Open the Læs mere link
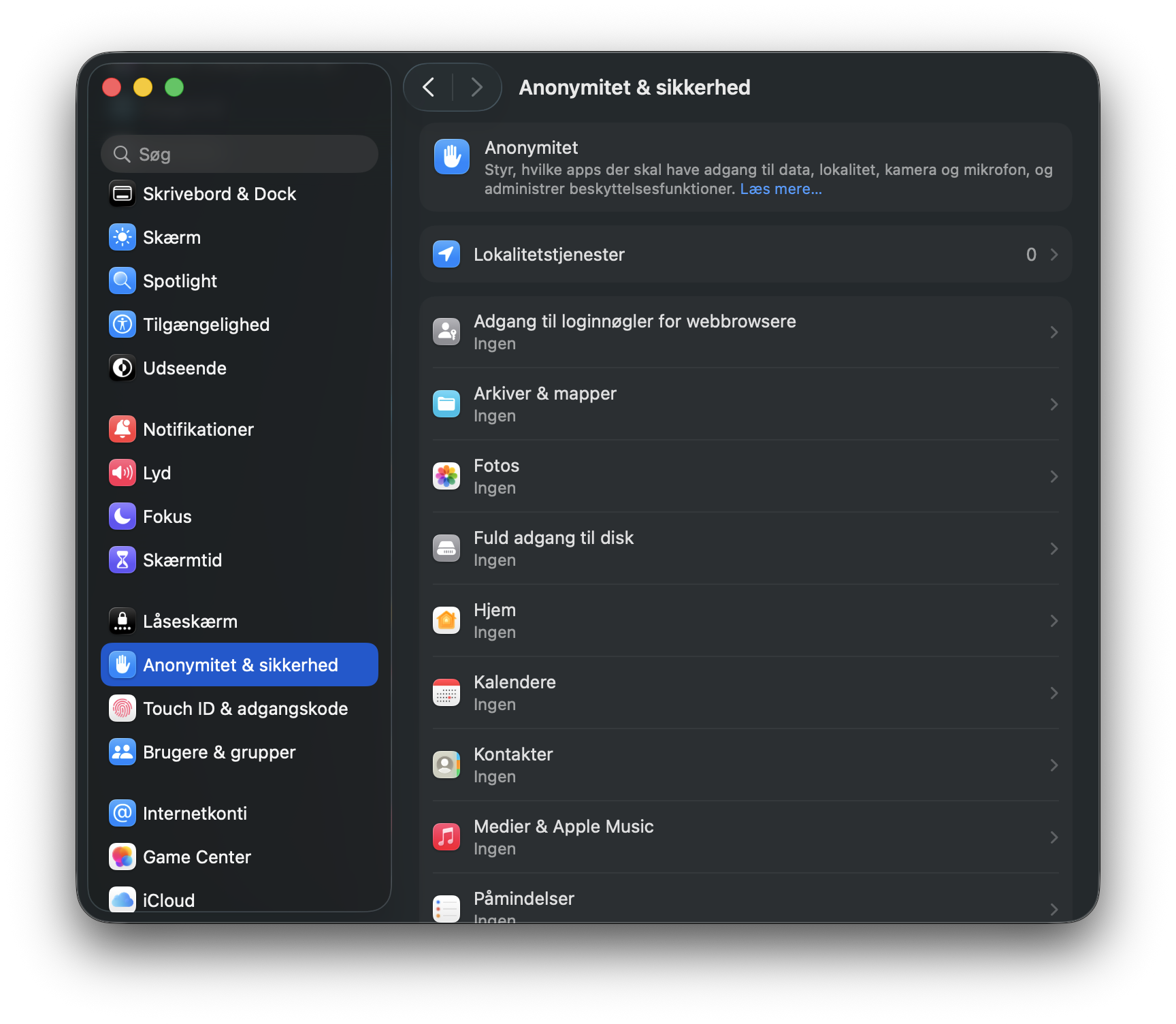The image size is (1176, 1024). tap(781, 189)
